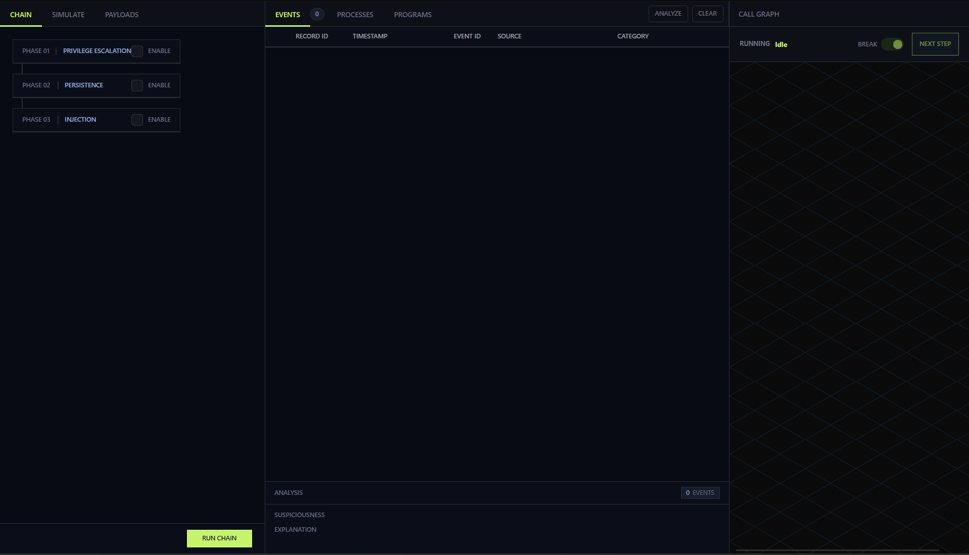This screenshot has height=555, width=969.
Task: Open the Payloads tab
Action: 122,14
